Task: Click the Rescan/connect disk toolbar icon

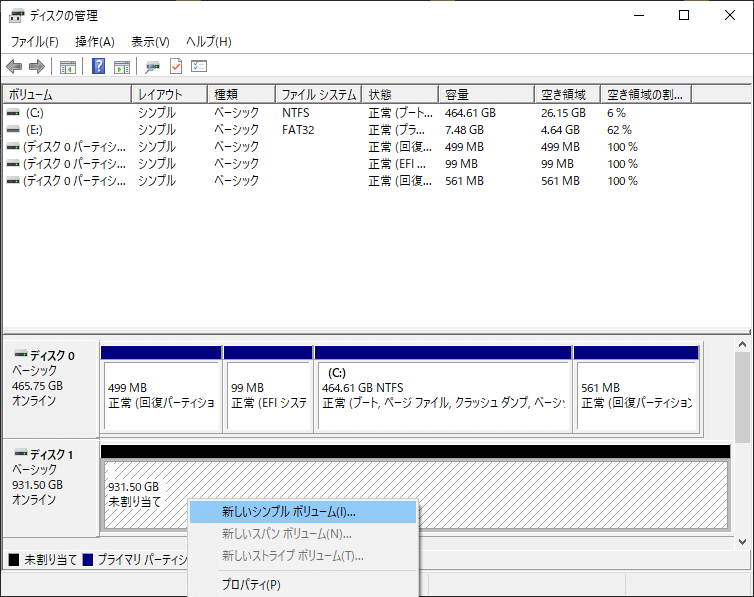Action: [152, 67]
